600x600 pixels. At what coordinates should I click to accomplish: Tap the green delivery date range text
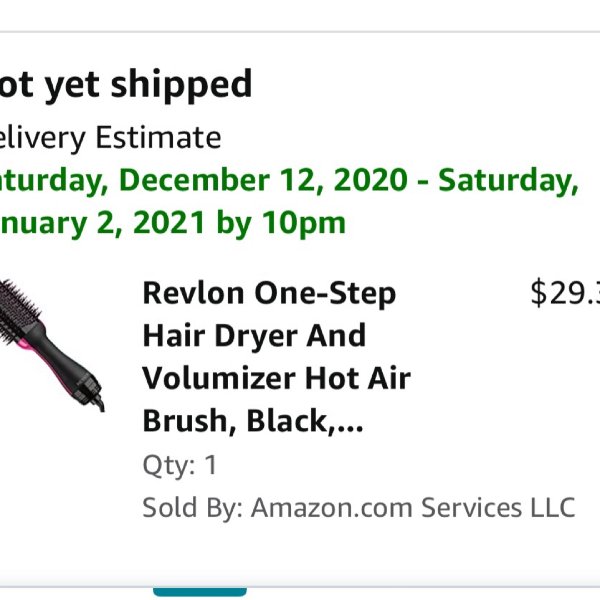289,201
